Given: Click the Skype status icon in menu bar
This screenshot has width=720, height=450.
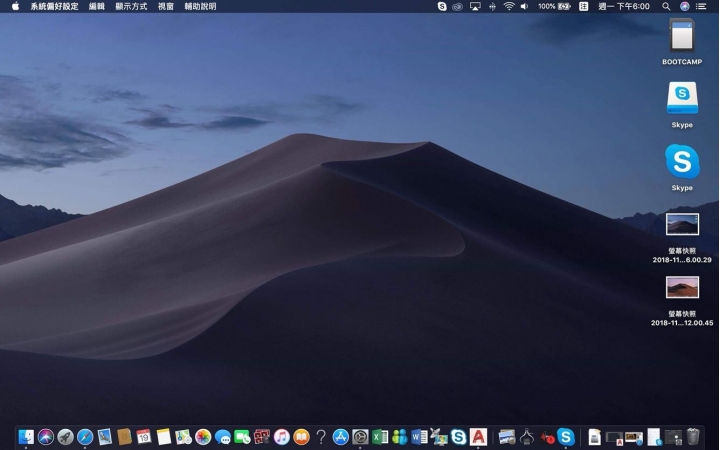Looking at the screenshot, I should 442,6.
